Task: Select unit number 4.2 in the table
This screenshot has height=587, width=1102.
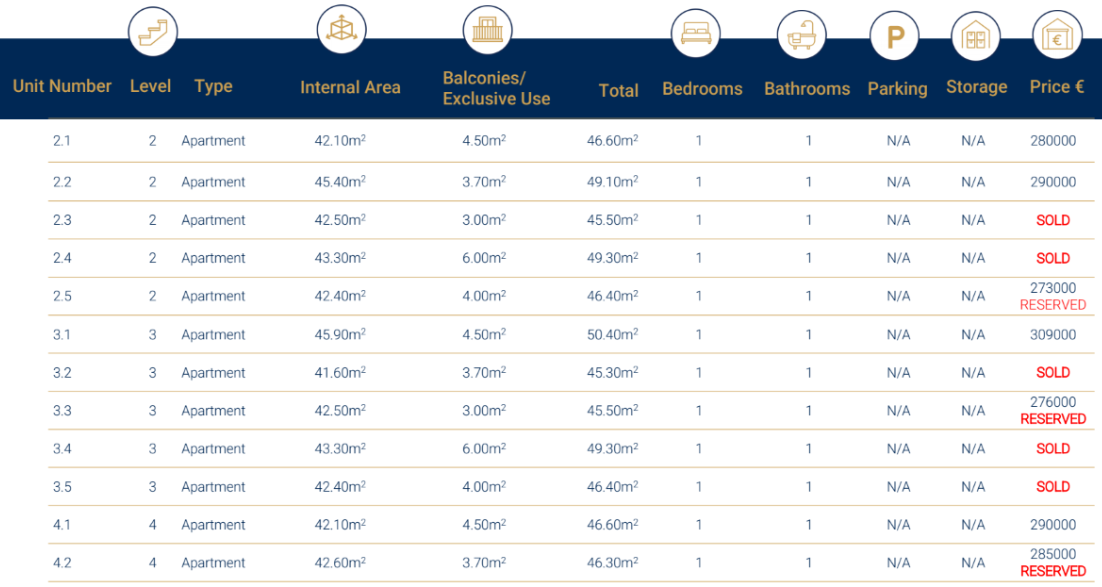Action: pyautogui.click(x=62, y=563)
